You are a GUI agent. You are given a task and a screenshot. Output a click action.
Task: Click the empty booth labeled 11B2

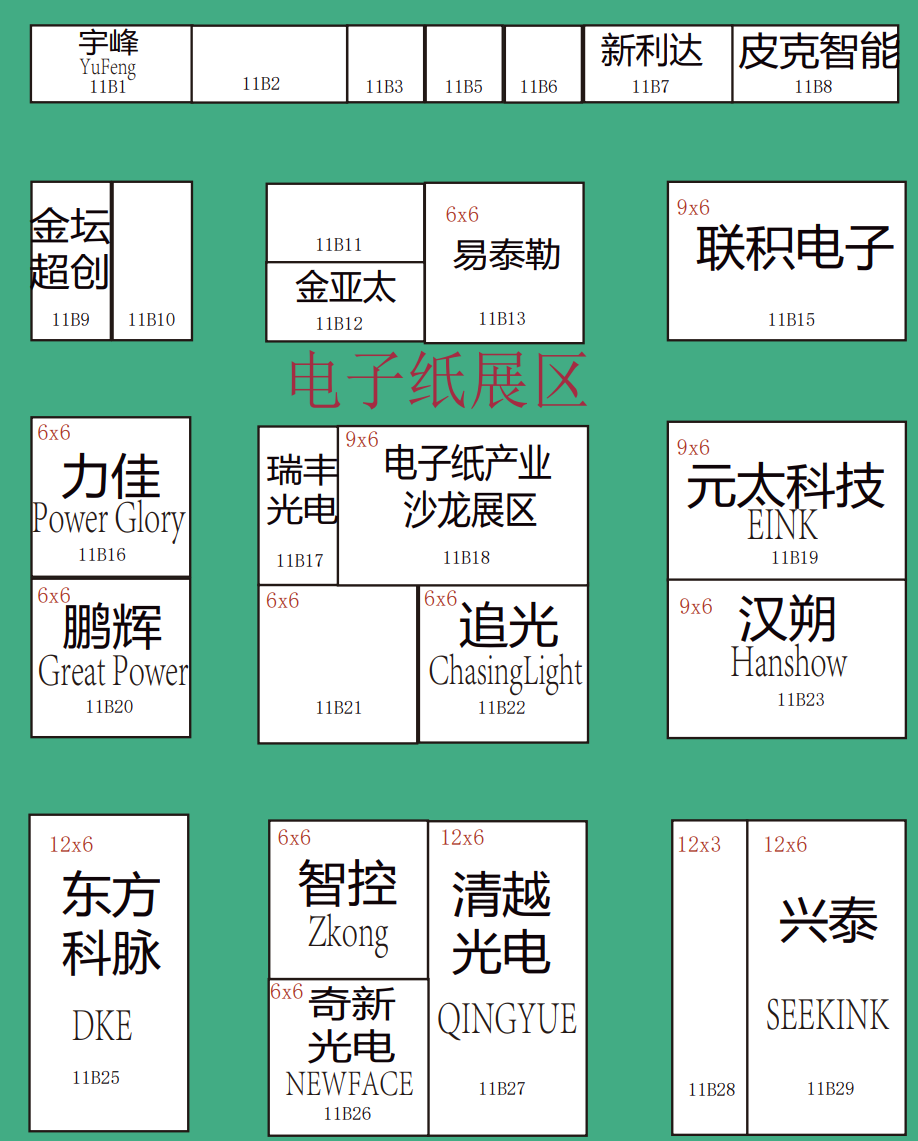269,64
